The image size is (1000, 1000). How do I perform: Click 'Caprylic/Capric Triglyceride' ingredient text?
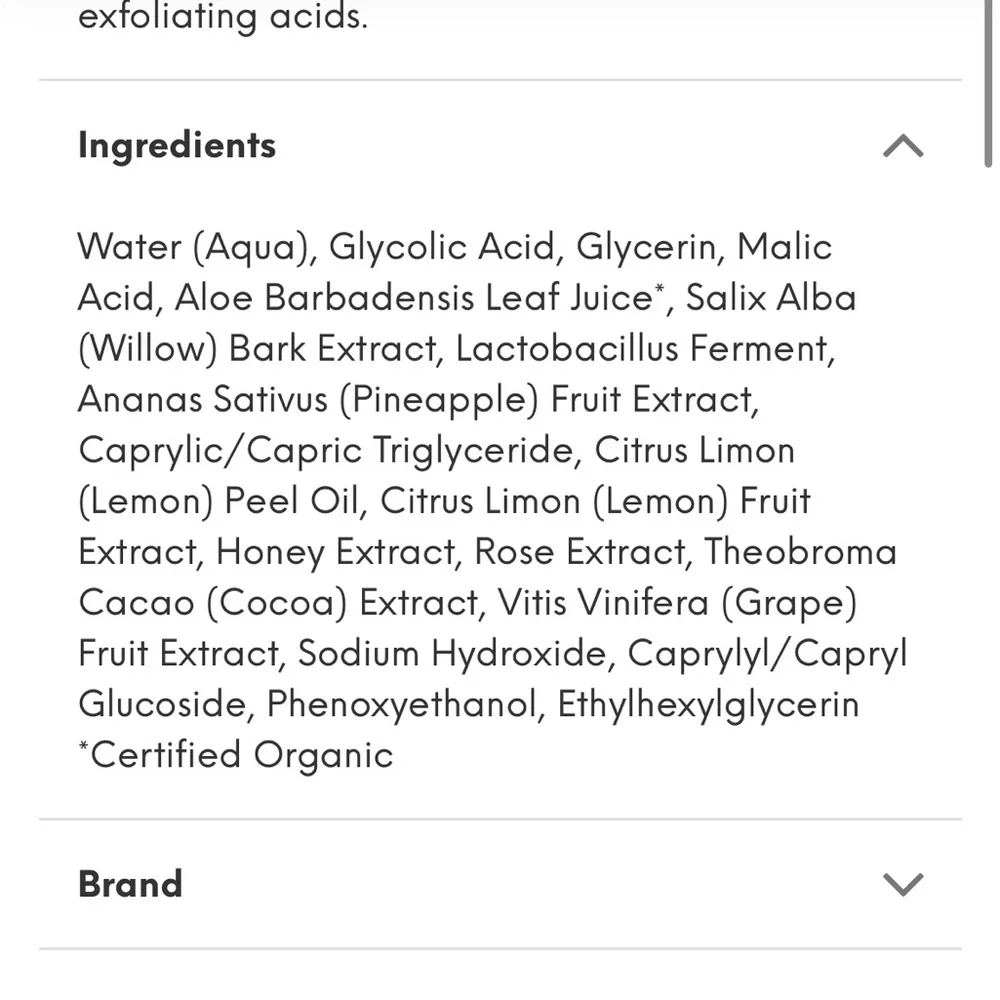327,450
